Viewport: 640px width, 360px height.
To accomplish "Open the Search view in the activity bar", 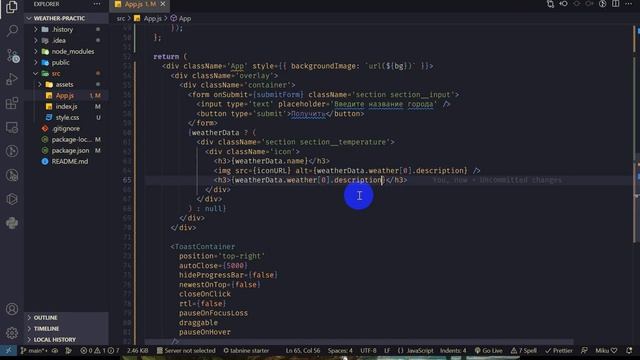I will tap(12, 31).
